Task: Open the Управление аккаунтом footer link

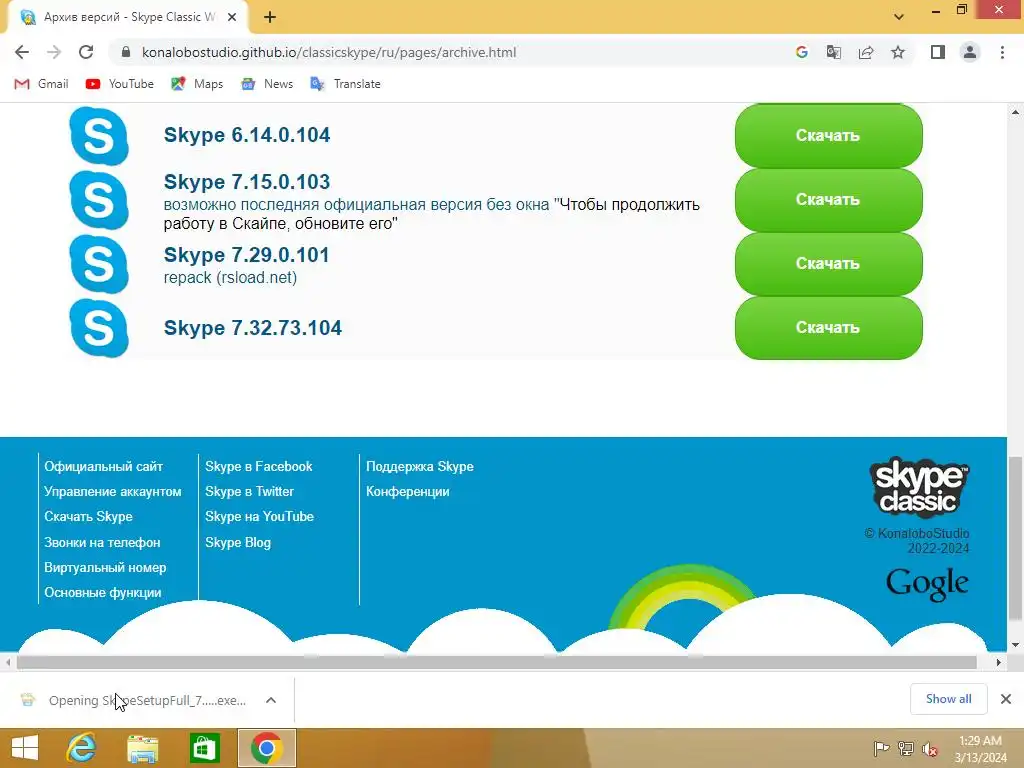Action: [x=112, y=491]
